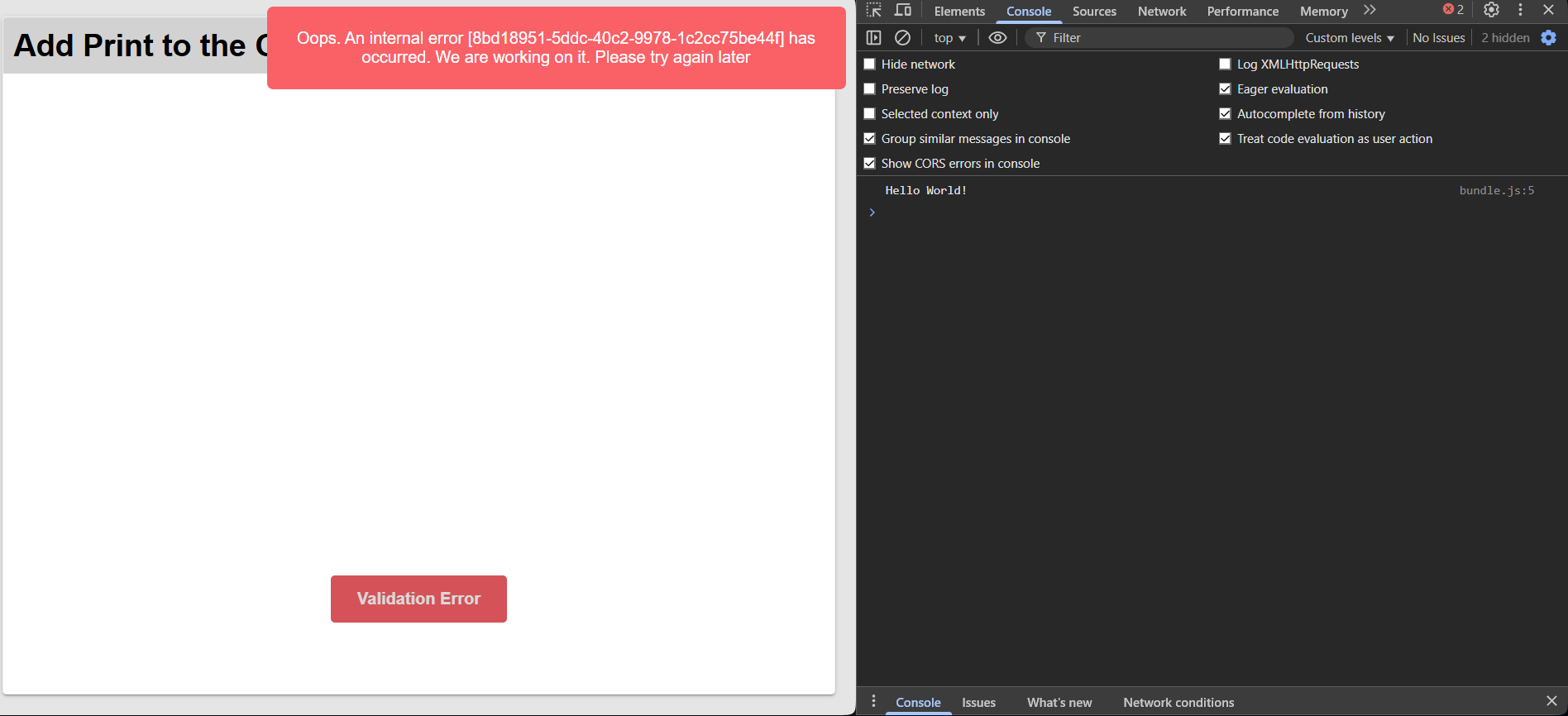Open the top JavaScript context dropdown
This screenshot has height=716, width=1568.
click(949, 38)
